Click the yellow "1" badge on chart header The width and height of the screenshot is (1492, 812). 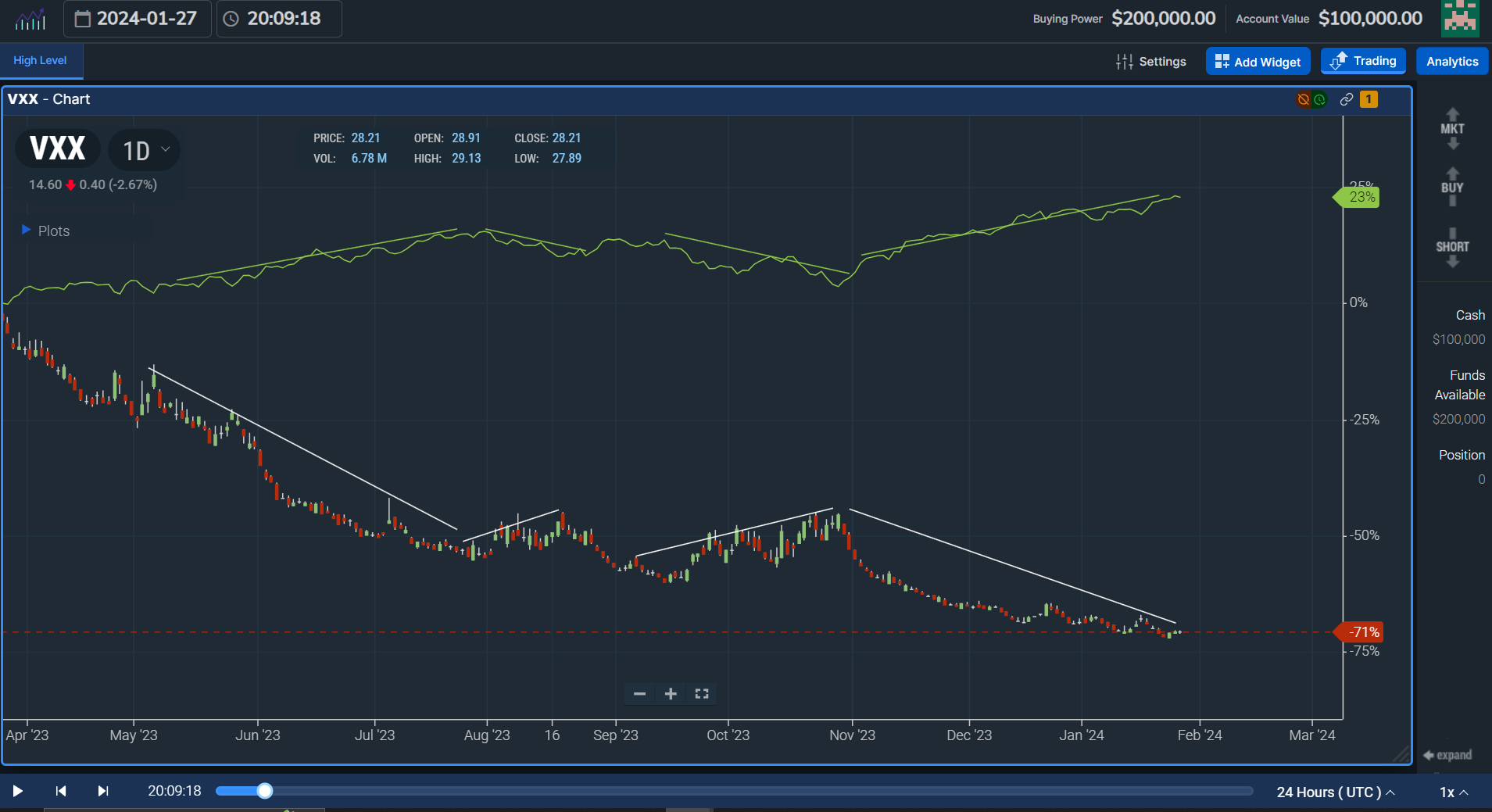point(1367,99)
